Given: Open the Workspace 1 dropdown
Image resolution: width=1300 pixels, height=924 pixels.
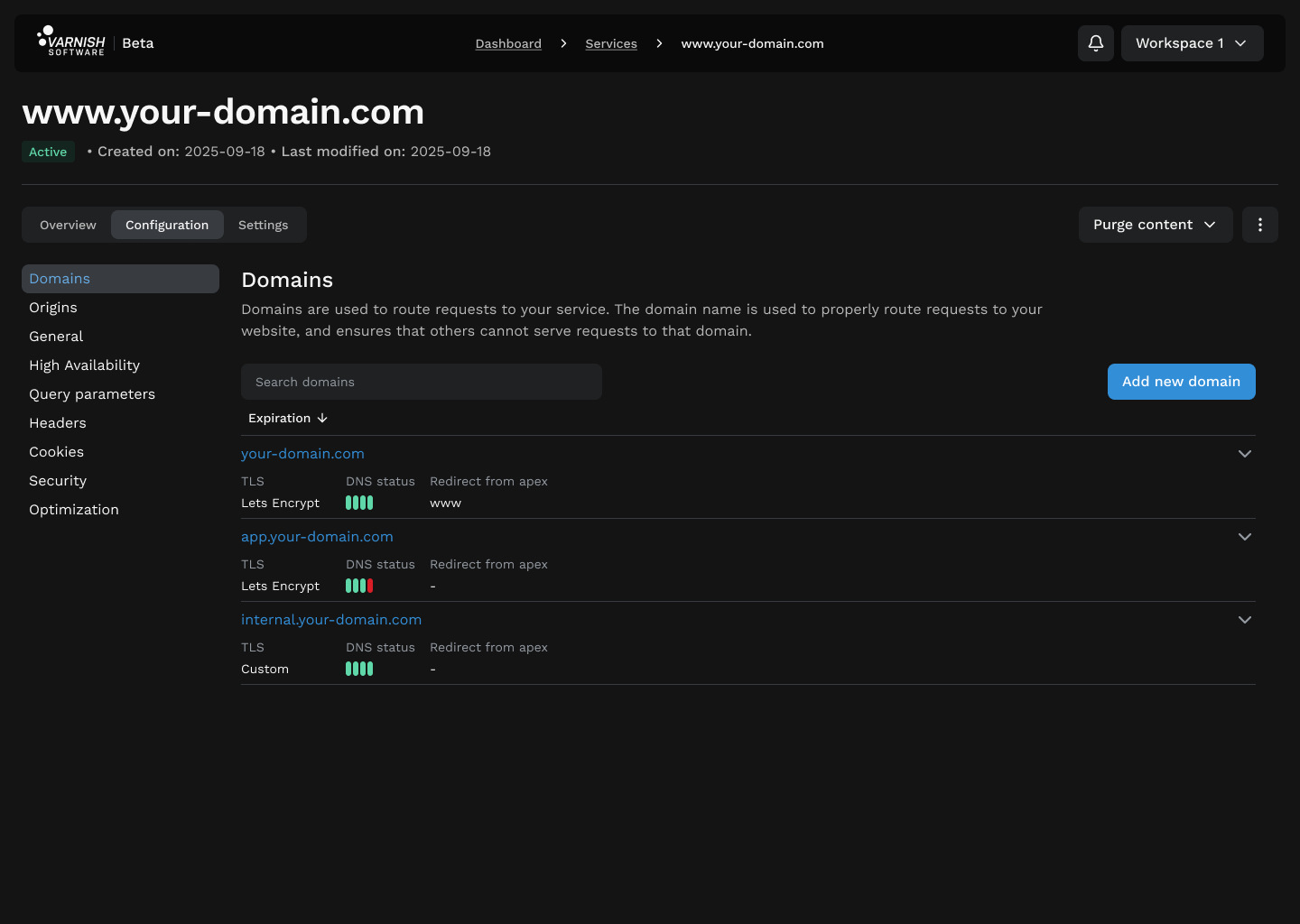Looking at the screenshot, I should click(1191, 43).
